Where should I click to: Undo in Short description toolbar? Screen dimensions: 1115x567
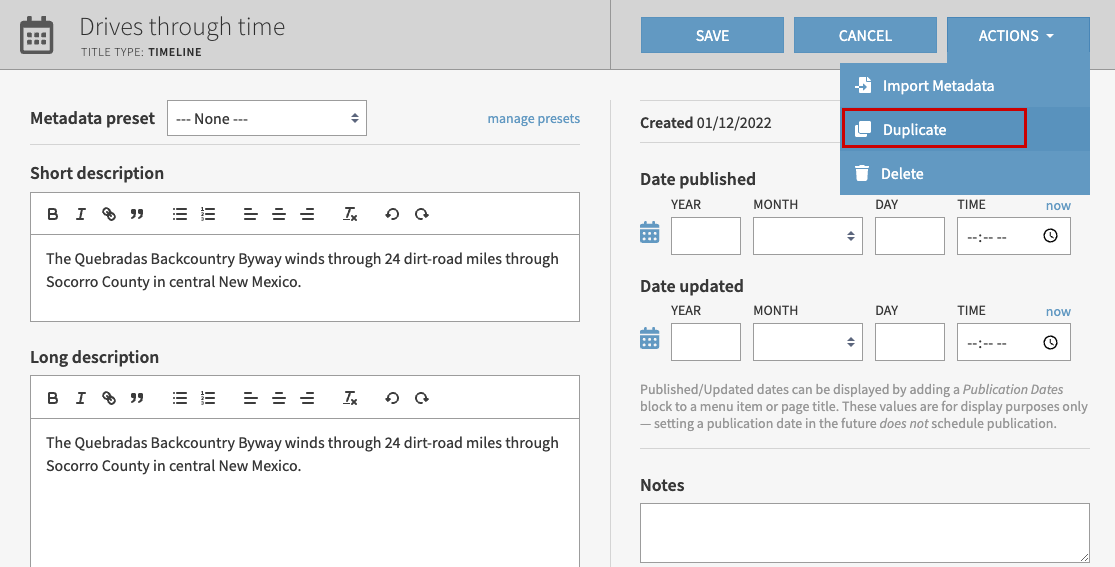[392, 214]
